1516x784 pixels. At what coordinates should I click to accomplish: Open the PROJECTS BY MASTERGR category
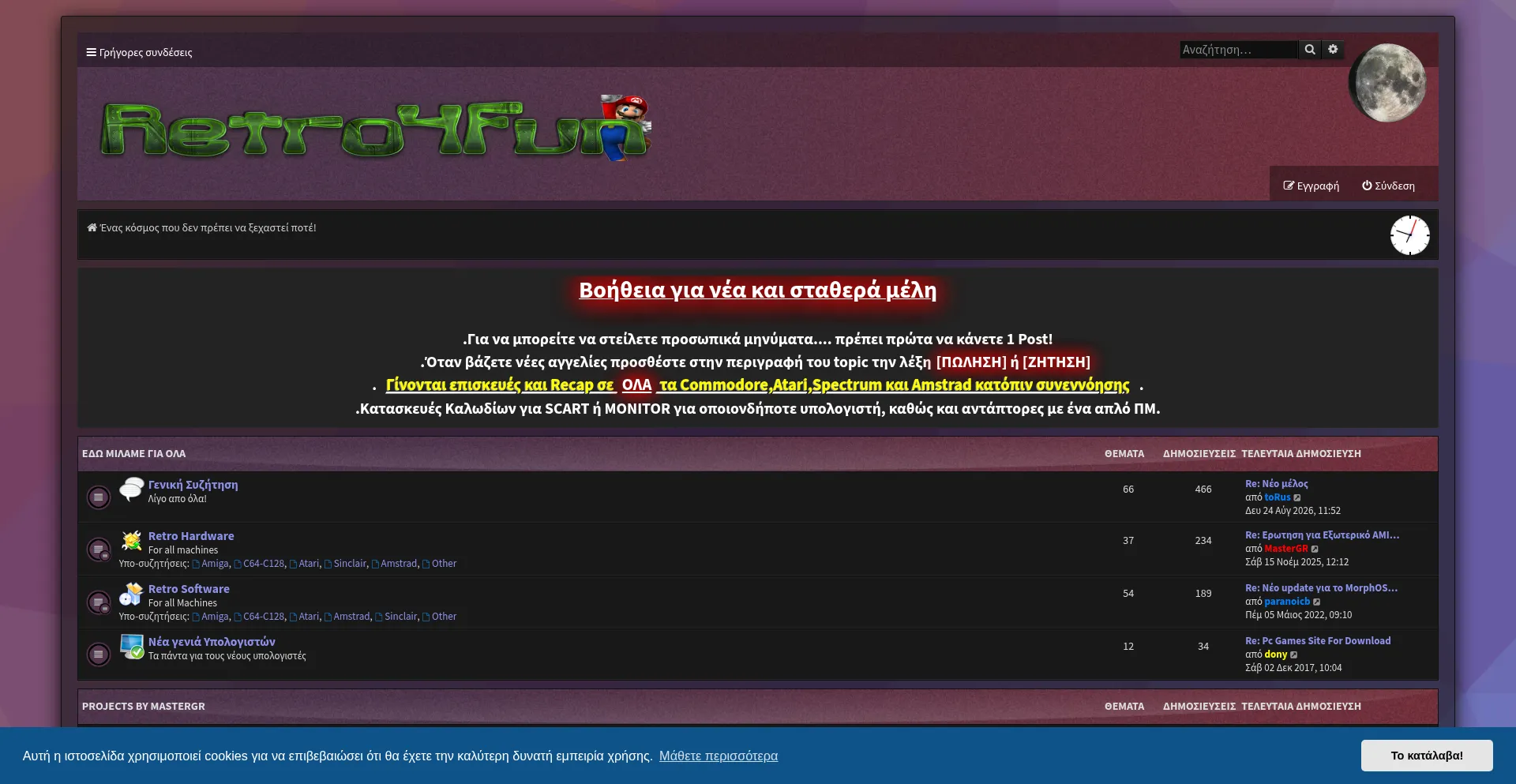pos(144,707)
